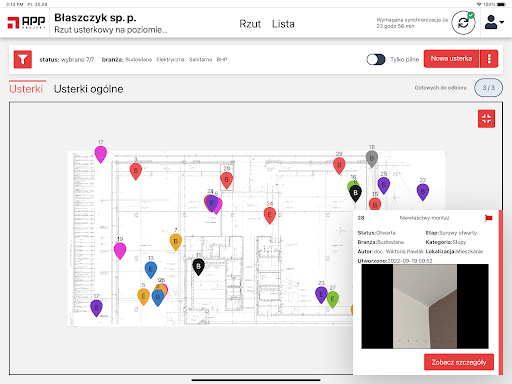Open the defect photo thumbnail
This screenshot has width=512, height=384.
point(425,306)
